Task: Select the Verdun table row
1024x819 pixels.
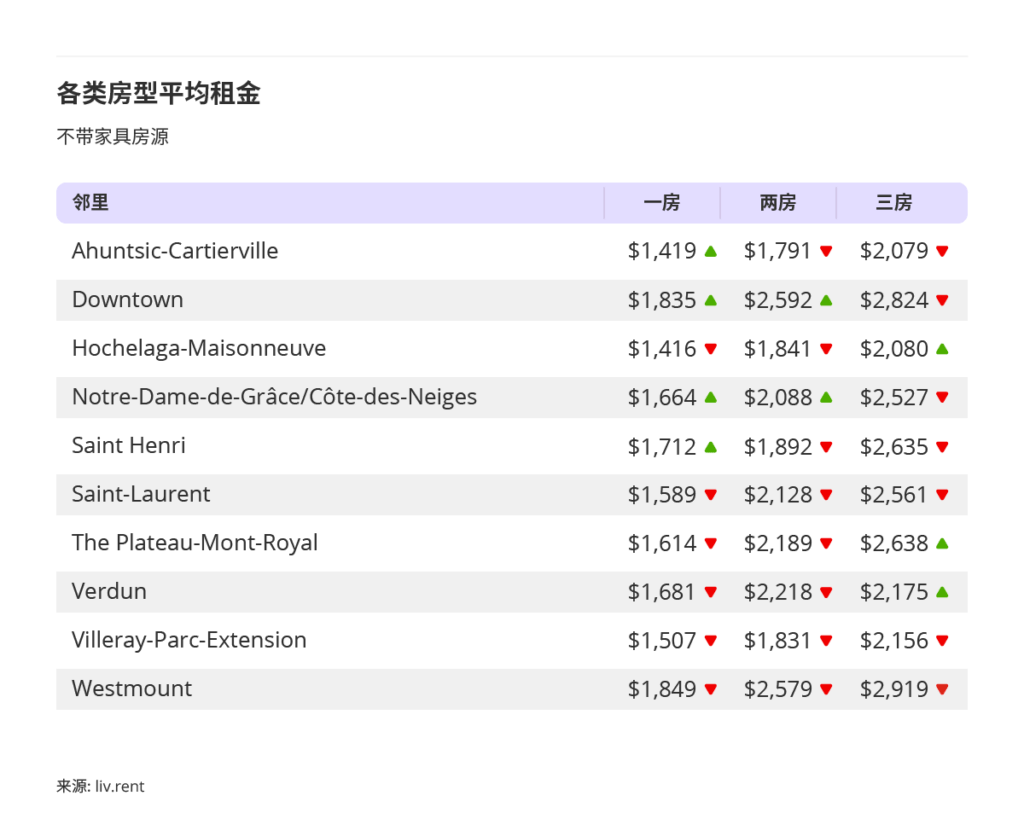Action: [x=400, y=592]
